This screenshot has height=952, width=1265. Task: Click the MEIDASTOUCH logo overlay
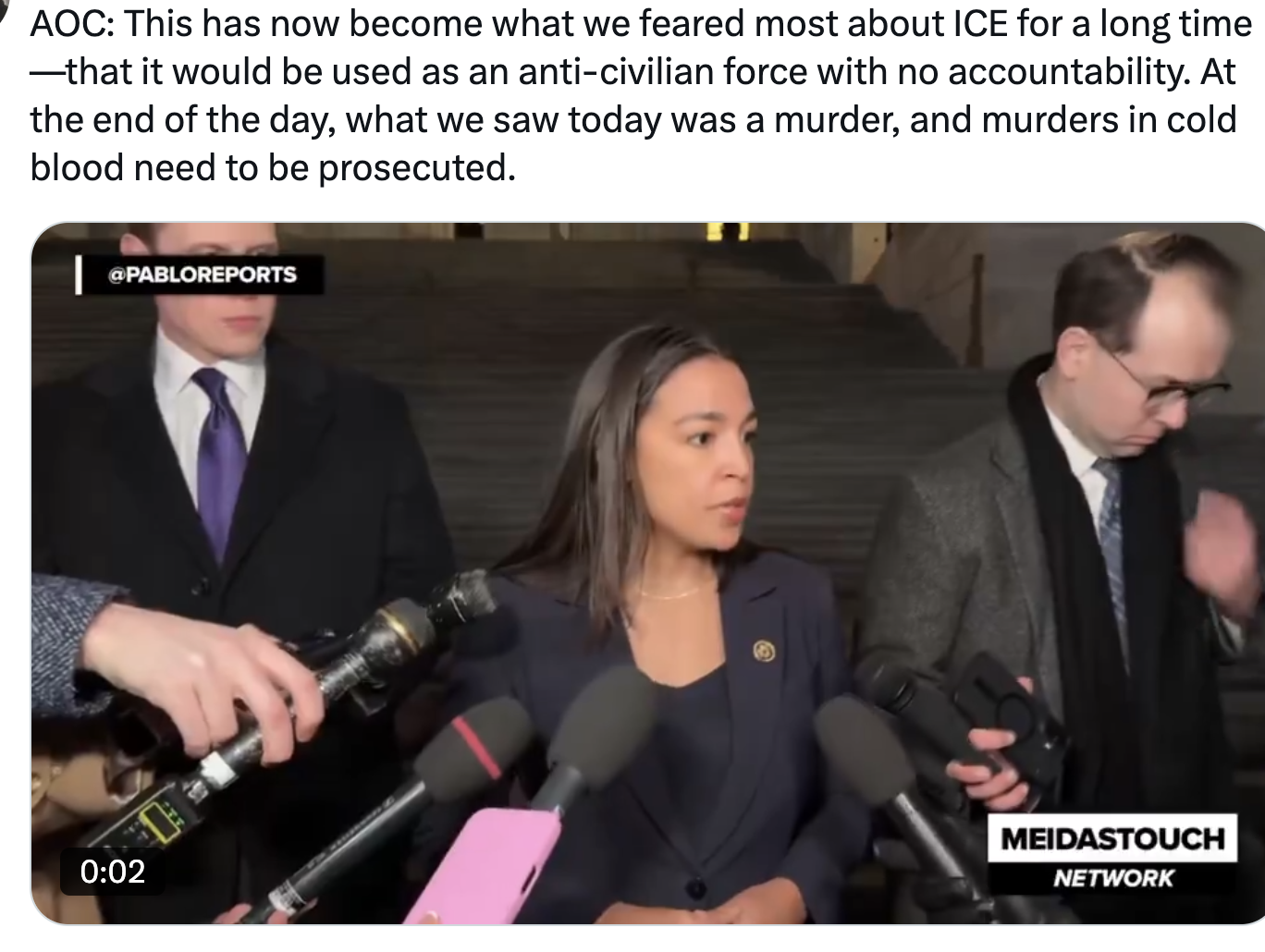pyautogui.click(x=1111, y=838)
